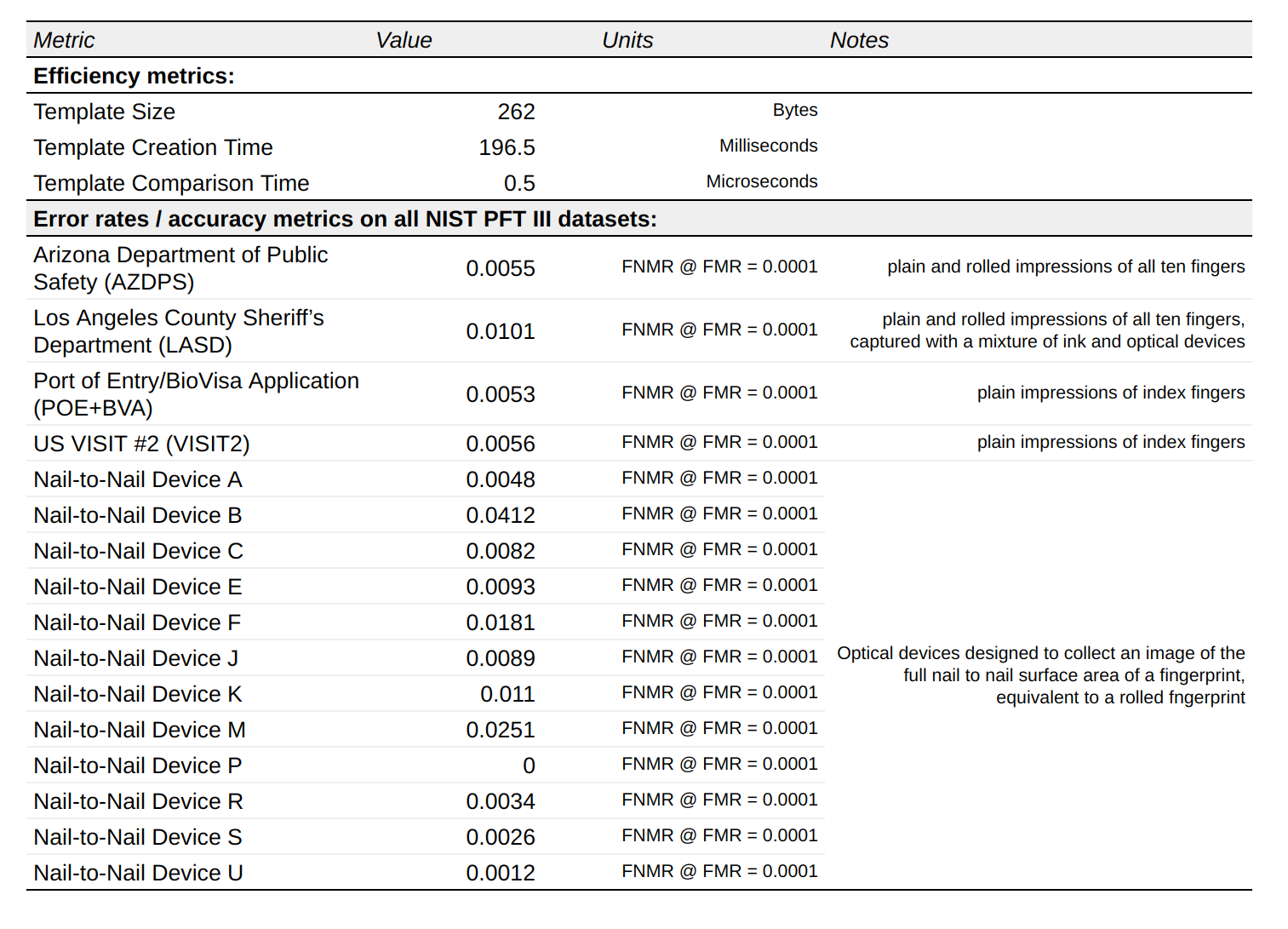The width and height of the screenshot is (1288, 929).
Task: Select Nail-to-Nail Device B value 0.0412
Action: click(x=500, y=515)
